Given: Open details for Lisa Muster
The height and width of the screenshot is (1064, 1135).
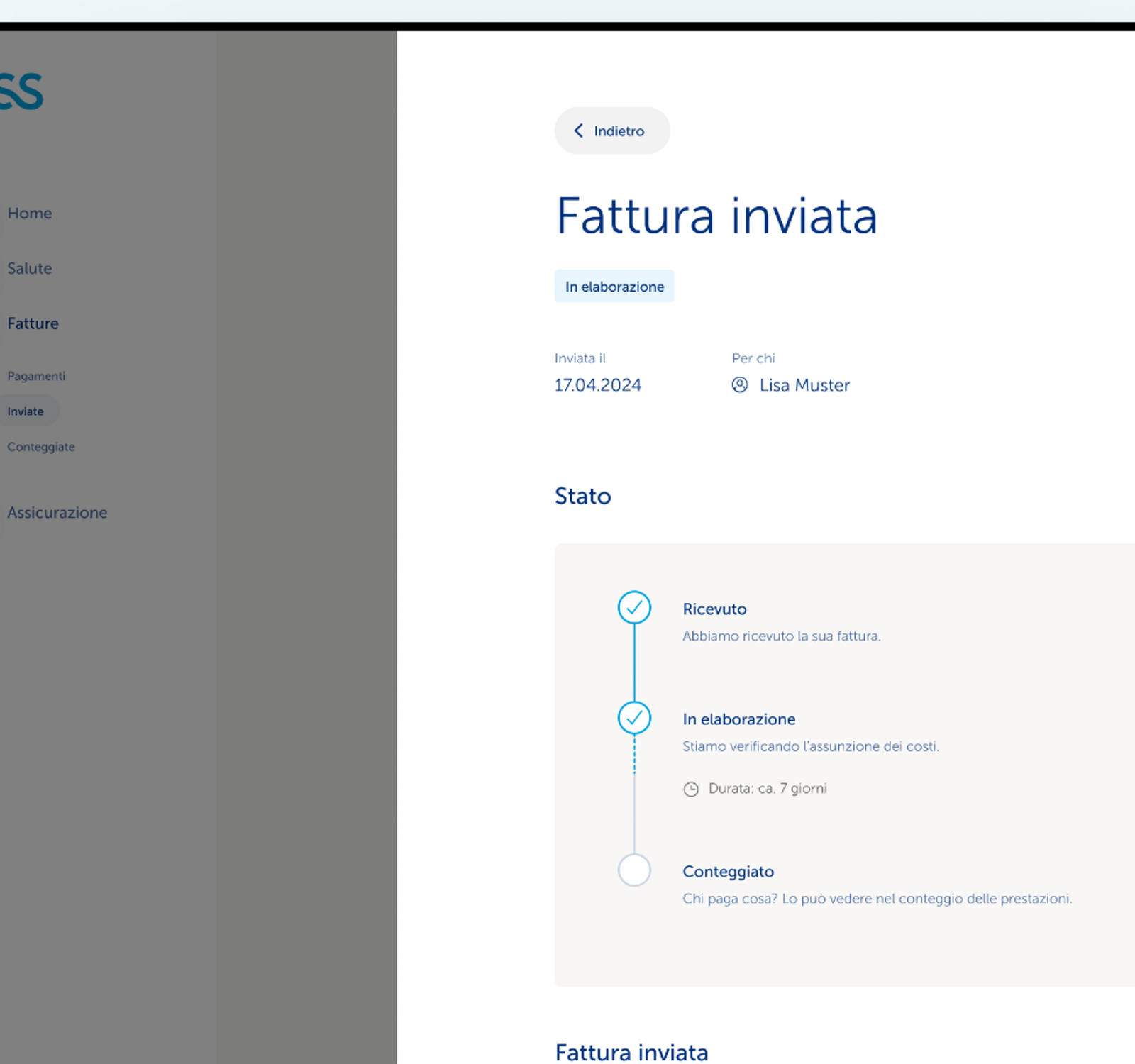Looking at the screenshot, I should (x=804, y=385).
